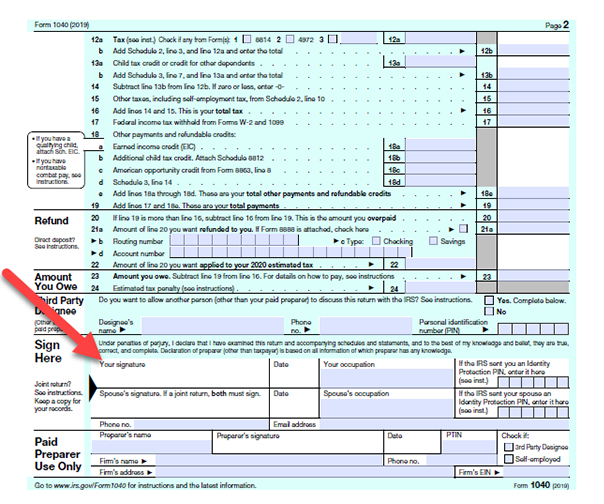Click the Designee's name field
This screenshot has width=604, height=504.
[x=212, y=326]
